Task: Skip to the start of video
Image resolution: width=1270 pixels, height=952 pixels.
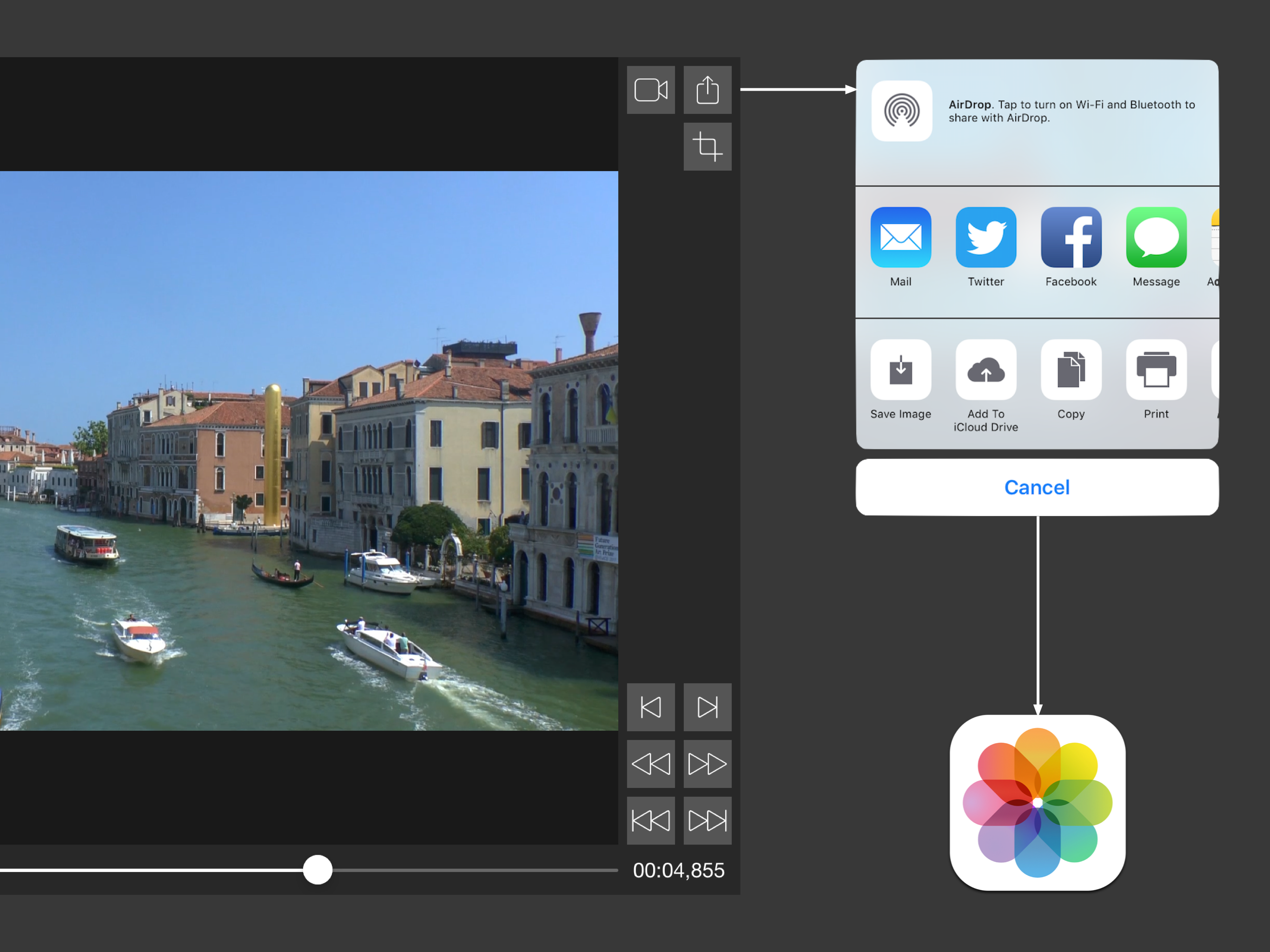Action: [650, 820]
